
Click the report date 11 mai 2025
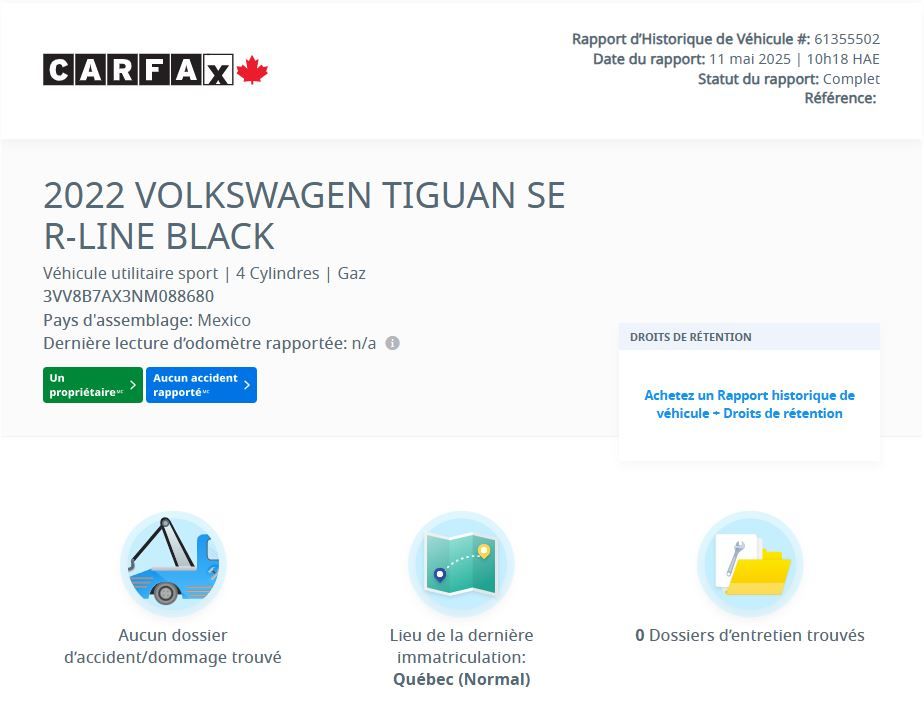point(750,59)
